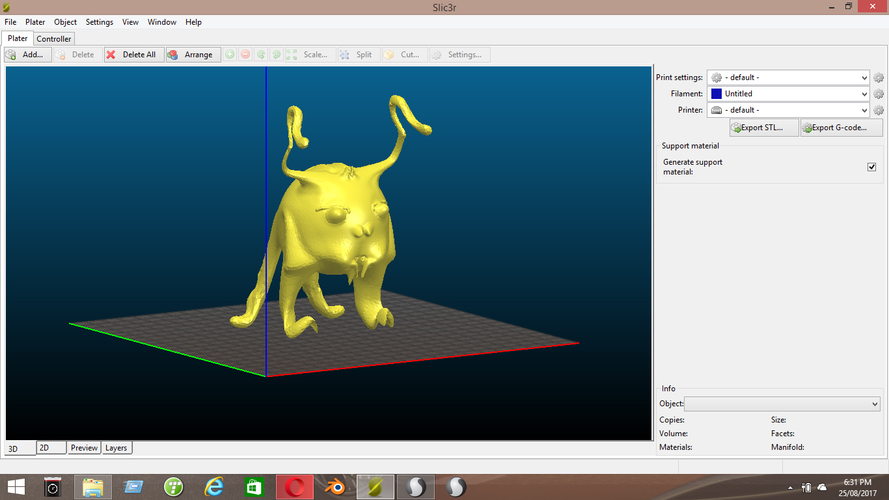Open Windows Store from the taskbar
Viewport: 889px width, 500px height.
(x=254, y=487)
